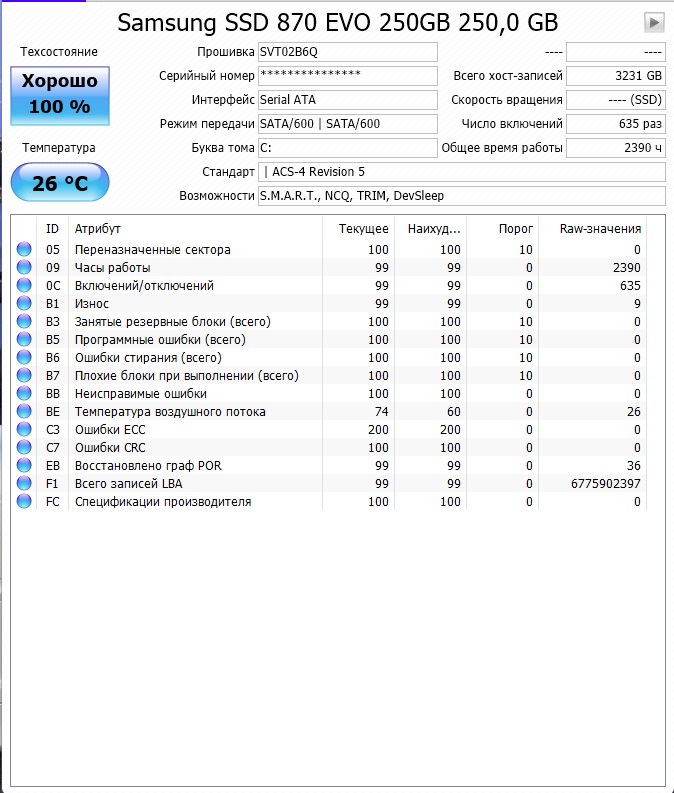674x793 pixels.
Task: Click the Samsung SSD 870 EVO title
Action: click(x=338, y=22)
